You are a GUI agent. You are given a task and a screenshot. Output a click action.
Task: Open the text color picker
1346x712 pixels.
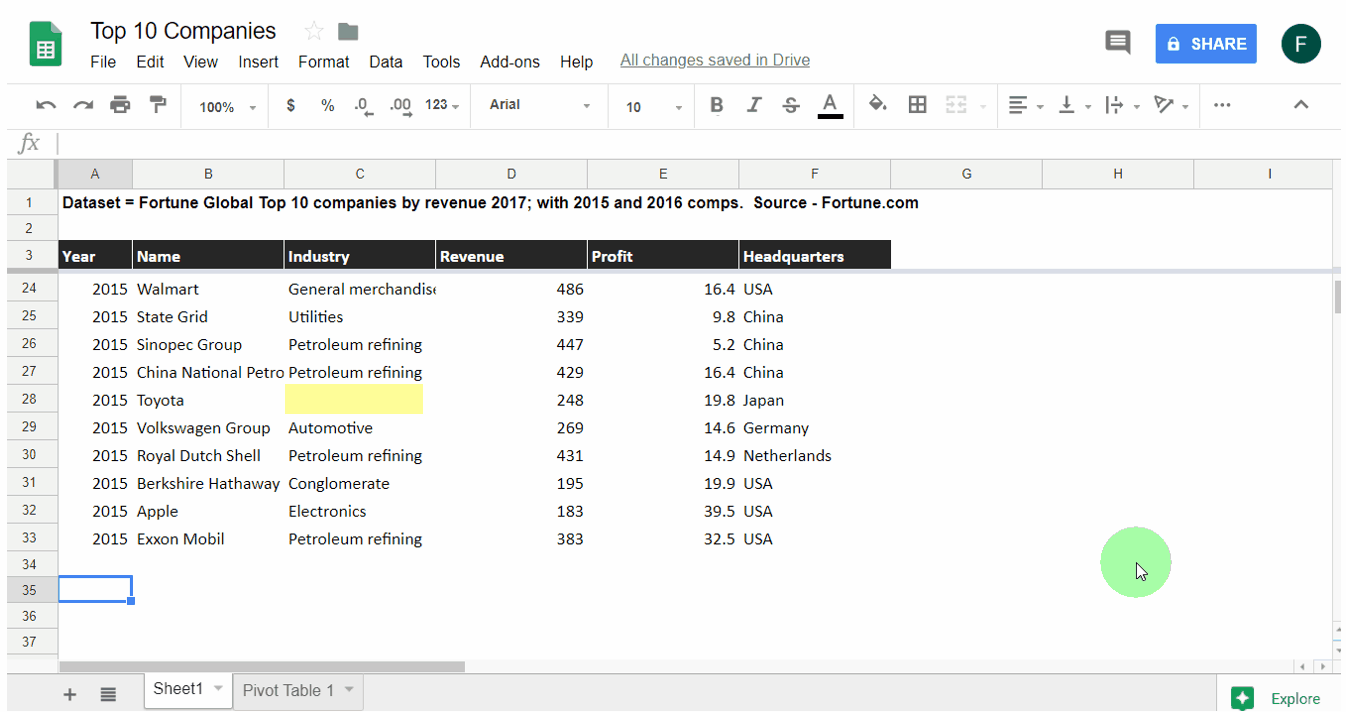(x=829, y=105)
